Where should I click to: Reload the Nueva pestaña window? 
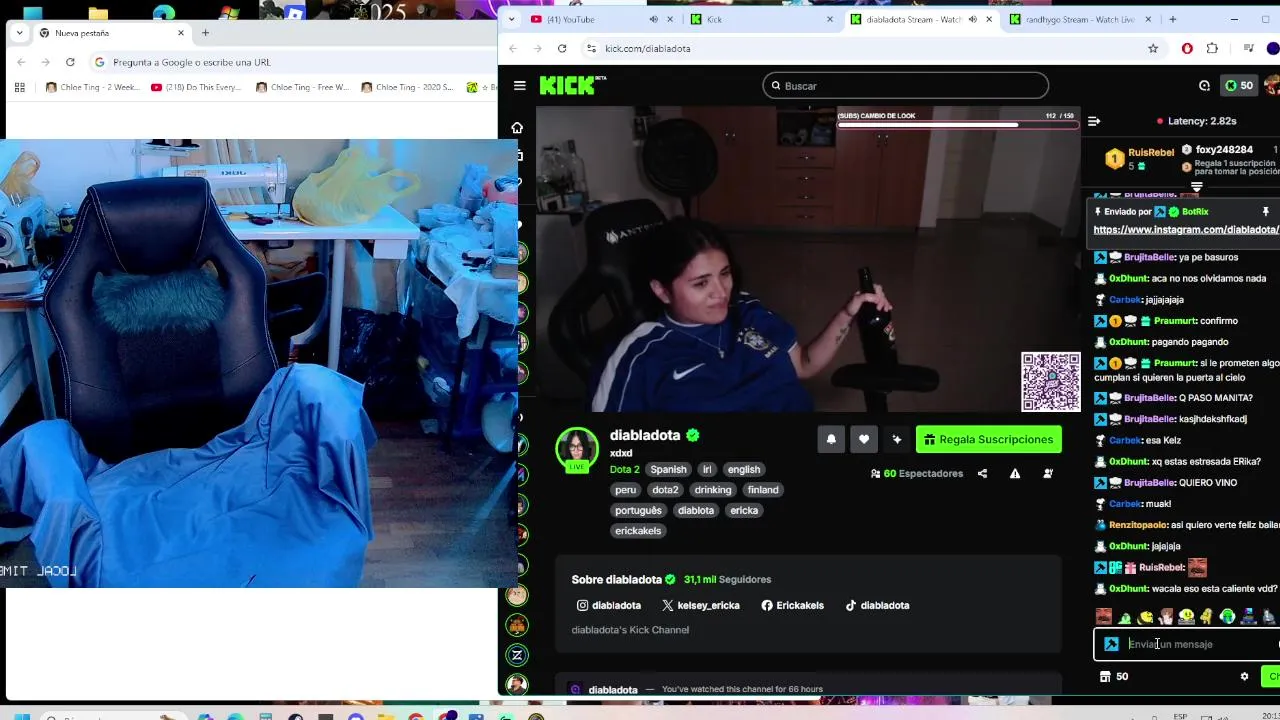(70, 62)
